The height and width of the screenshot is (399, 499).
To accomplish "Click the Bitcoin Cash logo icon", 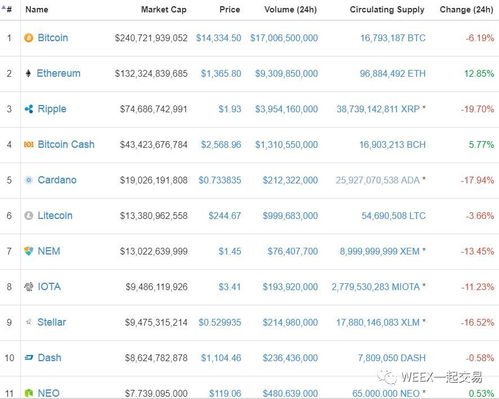I will click(29, 144).
